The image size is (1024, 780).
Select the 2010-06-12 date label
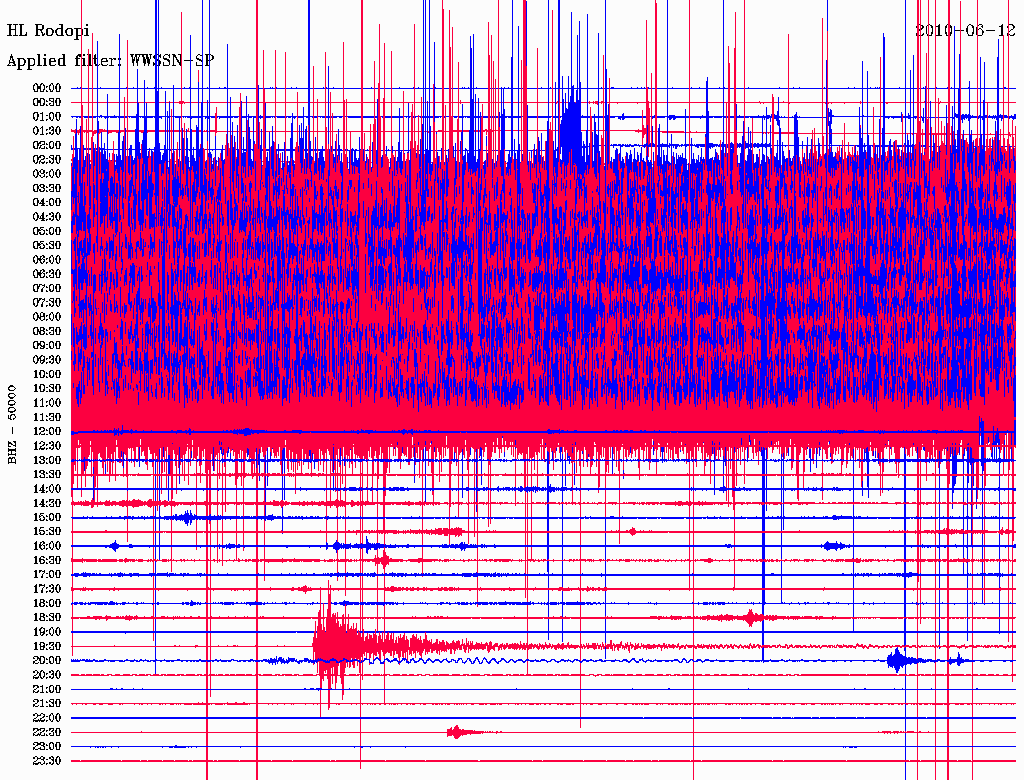(965, 30)
